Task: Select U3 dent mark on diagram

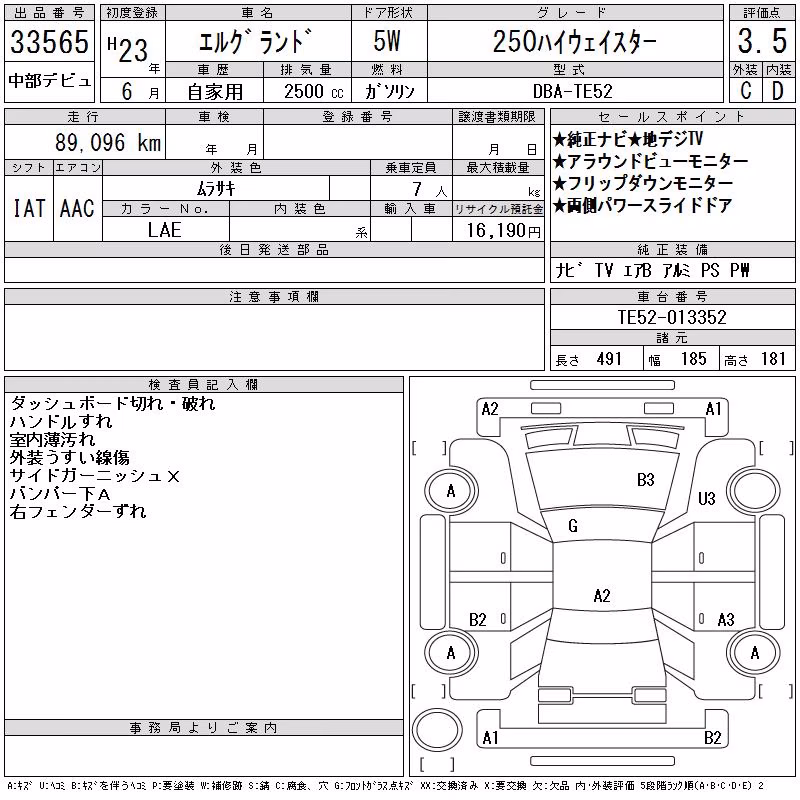Action: click(x=707, y=498)
